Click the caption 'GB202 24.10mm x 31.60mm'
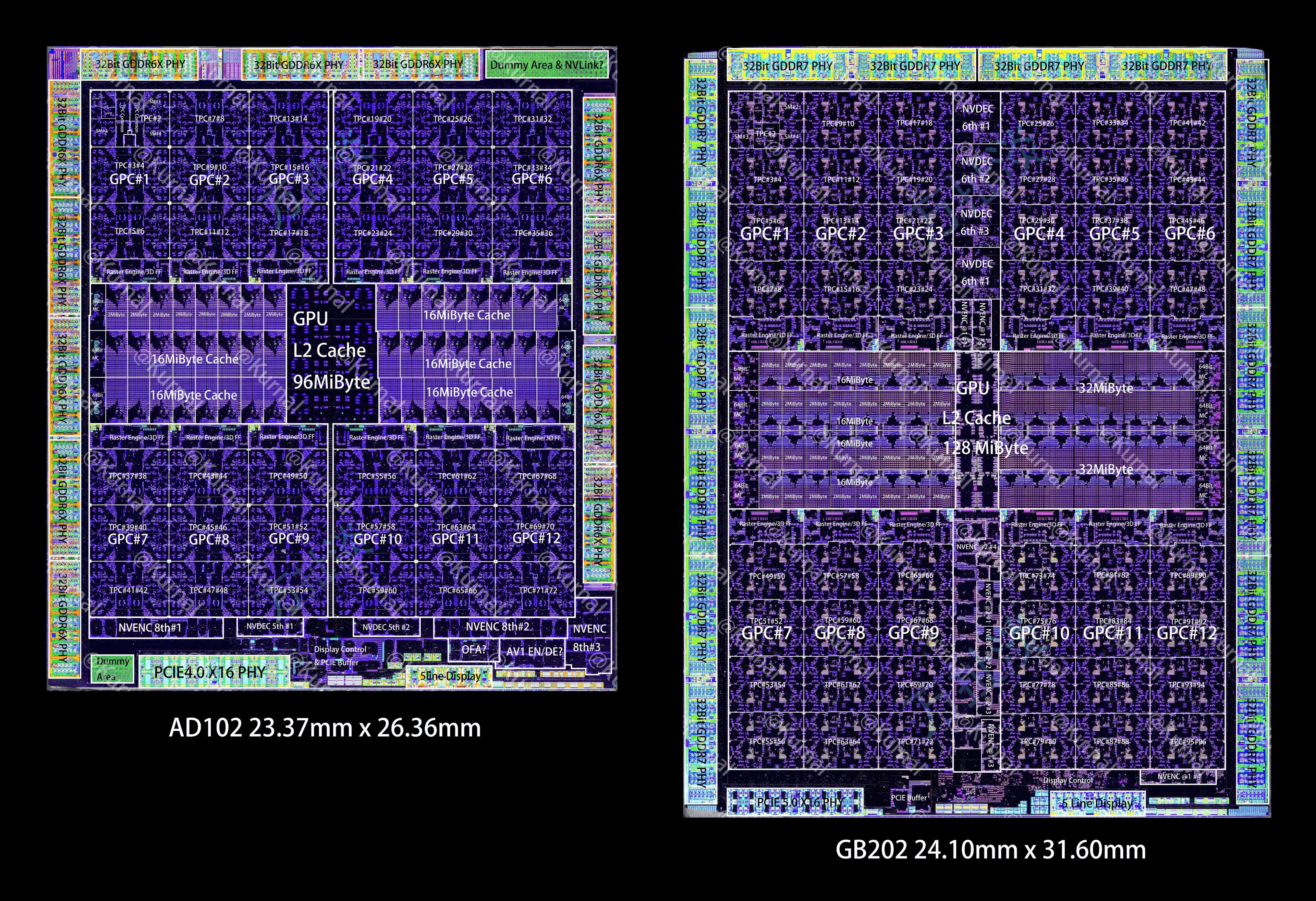Image resolution: width=1316 pixels, height=901 pixels. pos(990,850)
